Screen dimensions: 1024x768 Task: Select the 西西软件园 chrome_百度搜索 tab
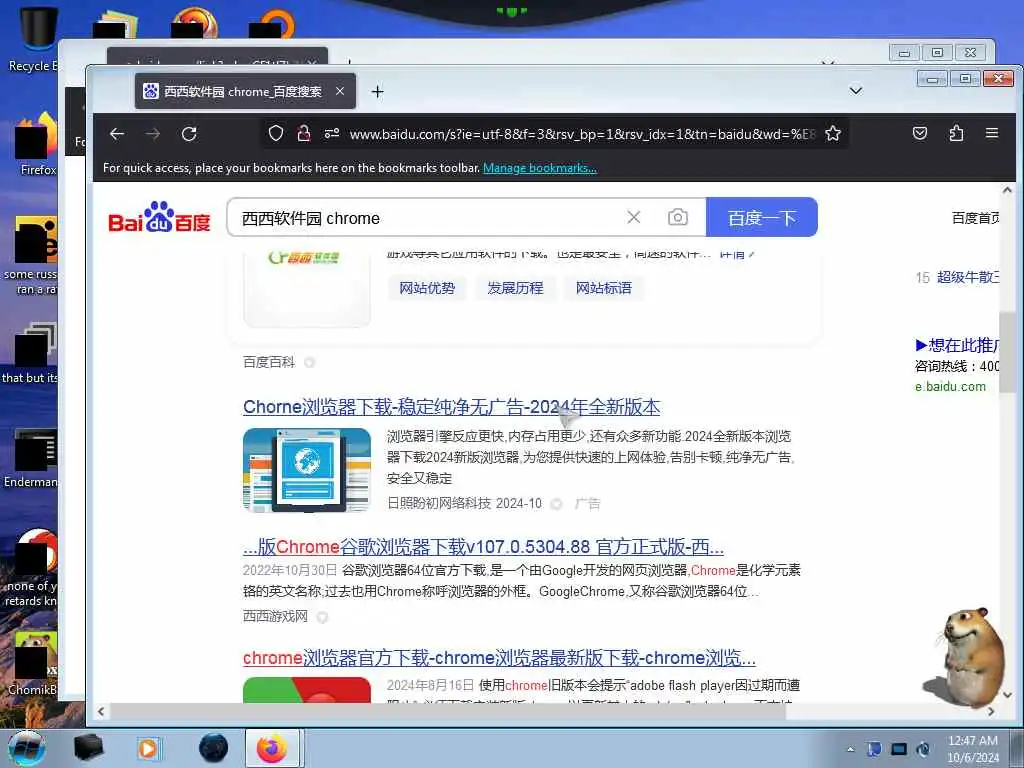(x=245, y=91)
